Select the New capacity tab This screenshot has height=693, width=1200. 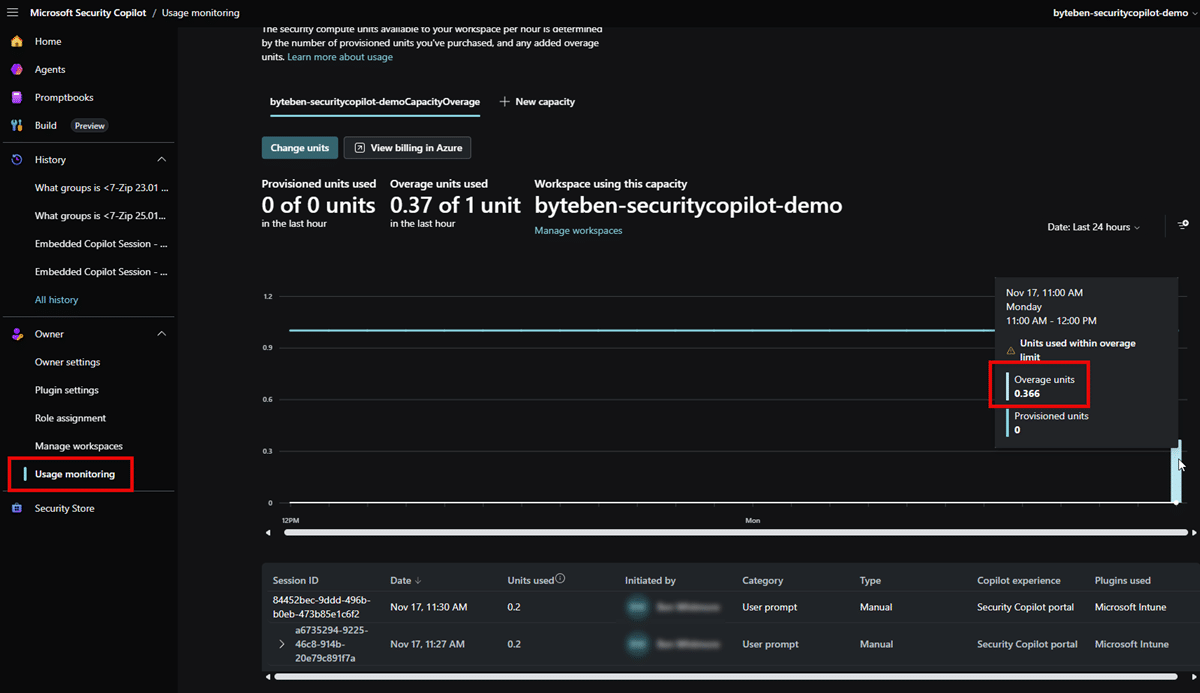pos(537,102)
